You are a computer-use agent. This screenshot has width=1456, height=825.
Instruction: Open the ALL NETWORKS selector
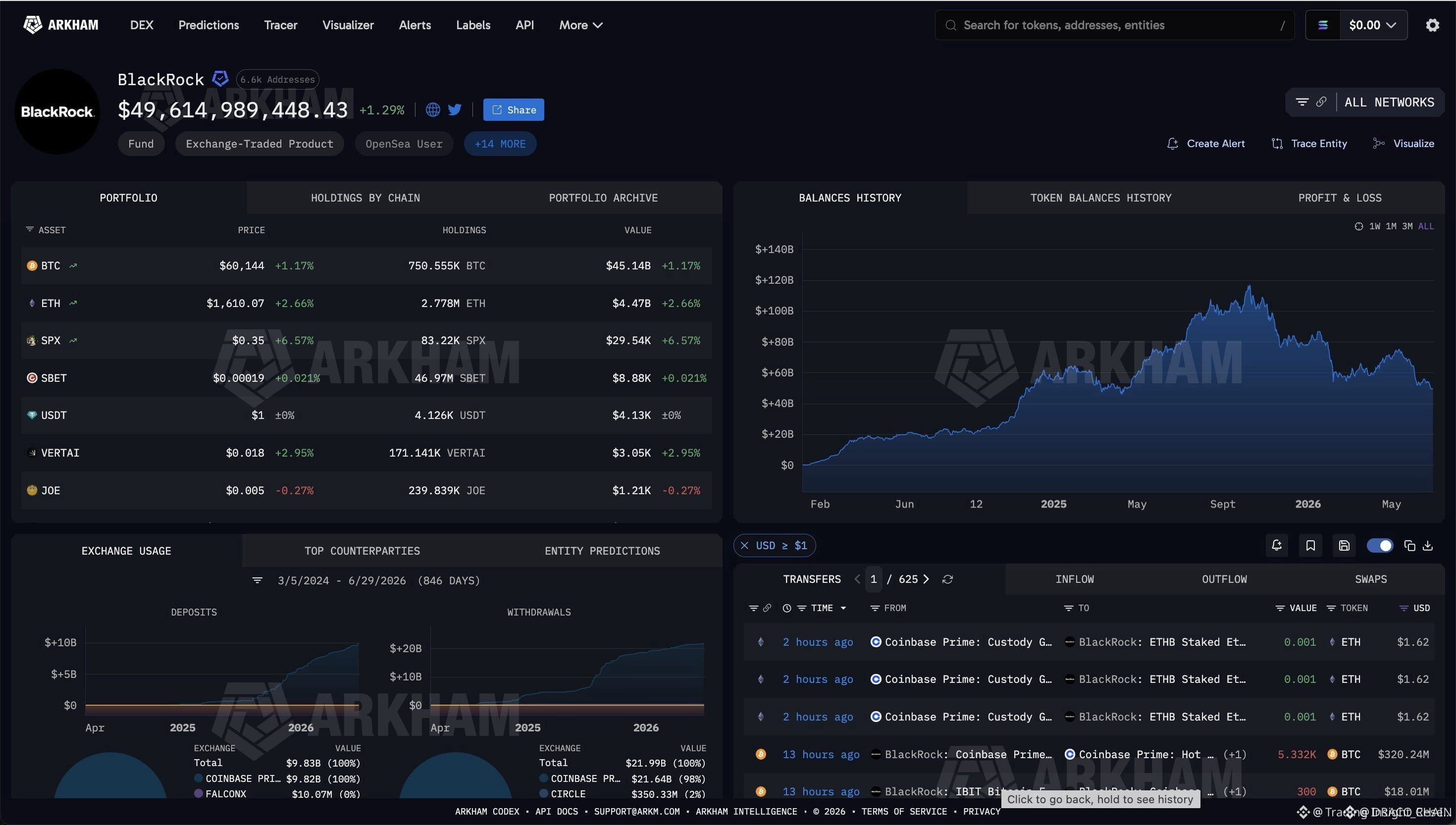[x=1389, y=102]
